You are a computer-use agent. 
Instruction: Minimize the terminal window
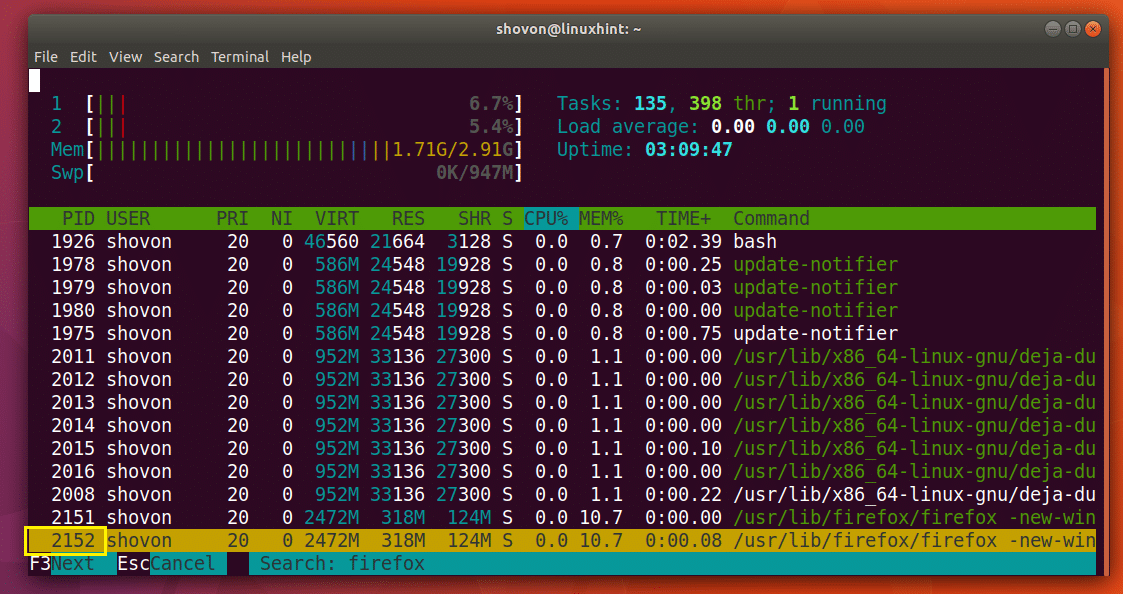pyautogui.click(x=1052, y=29)
